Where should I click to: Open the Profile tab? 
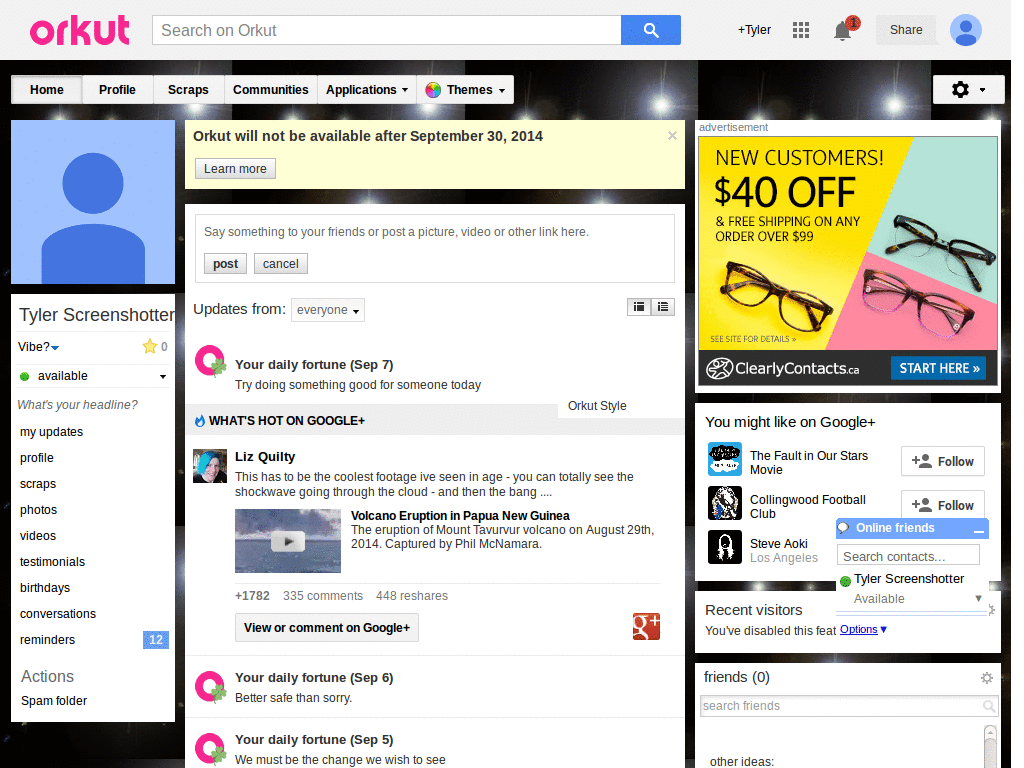[117, 89]
